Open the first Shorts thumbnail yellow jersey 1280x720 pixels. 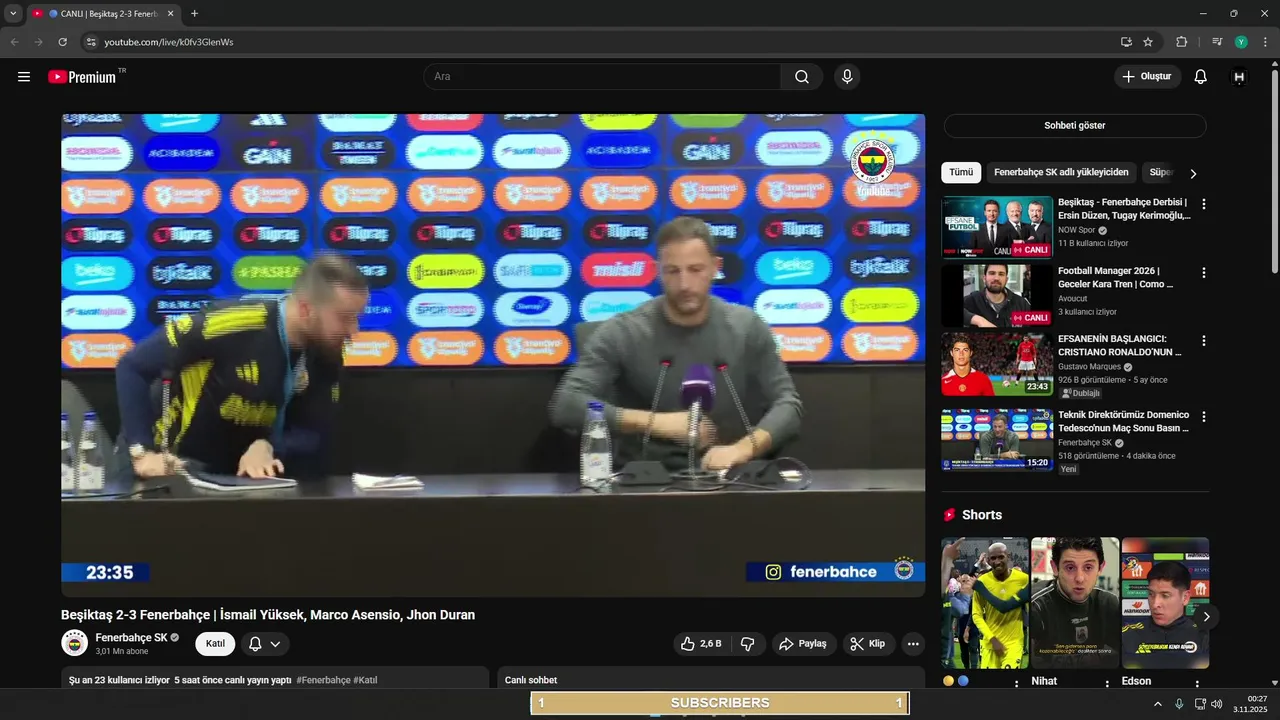[985, 603]
